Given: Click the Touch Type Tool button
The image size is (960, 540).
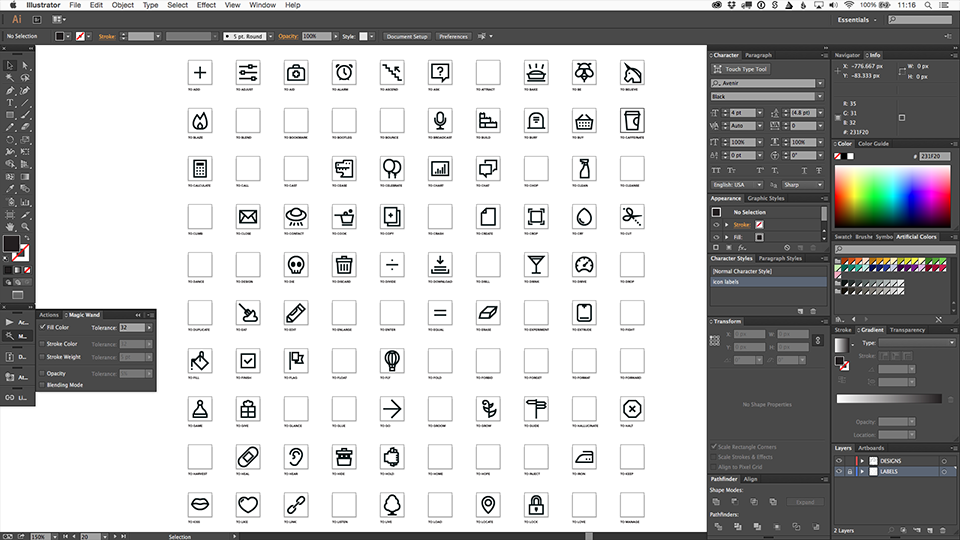Looking at the screenshot, I should click(741, 69).
